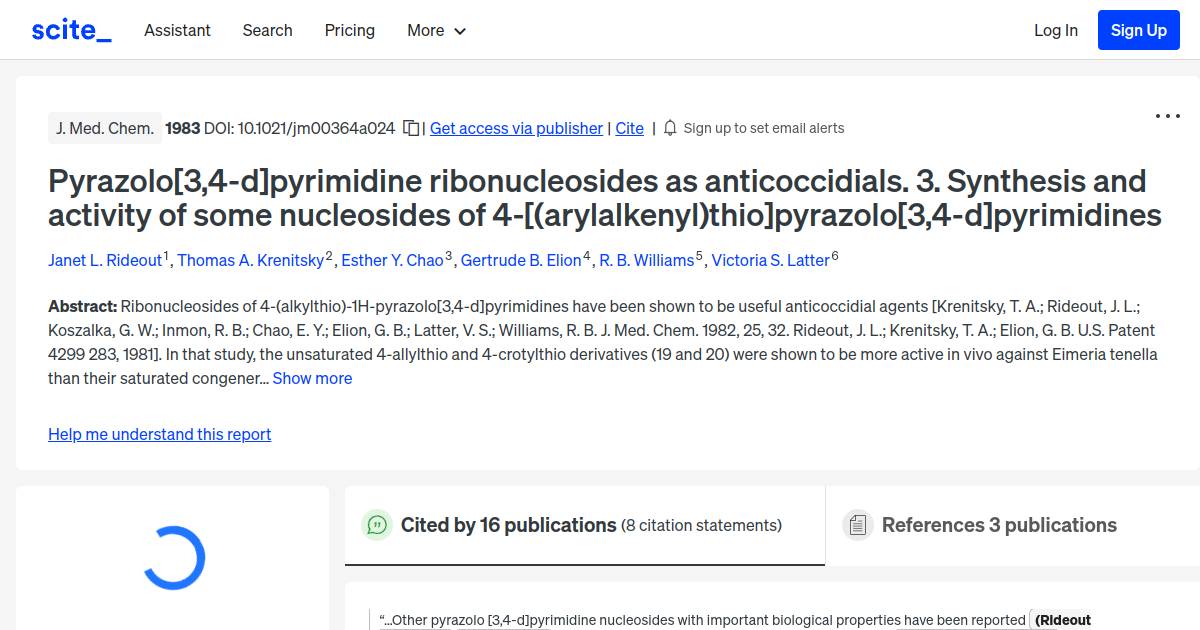Expand the More navigation menu
The height and width of the screenshot is (630, 1200).
pyautogui.click(x=436, y=31)
